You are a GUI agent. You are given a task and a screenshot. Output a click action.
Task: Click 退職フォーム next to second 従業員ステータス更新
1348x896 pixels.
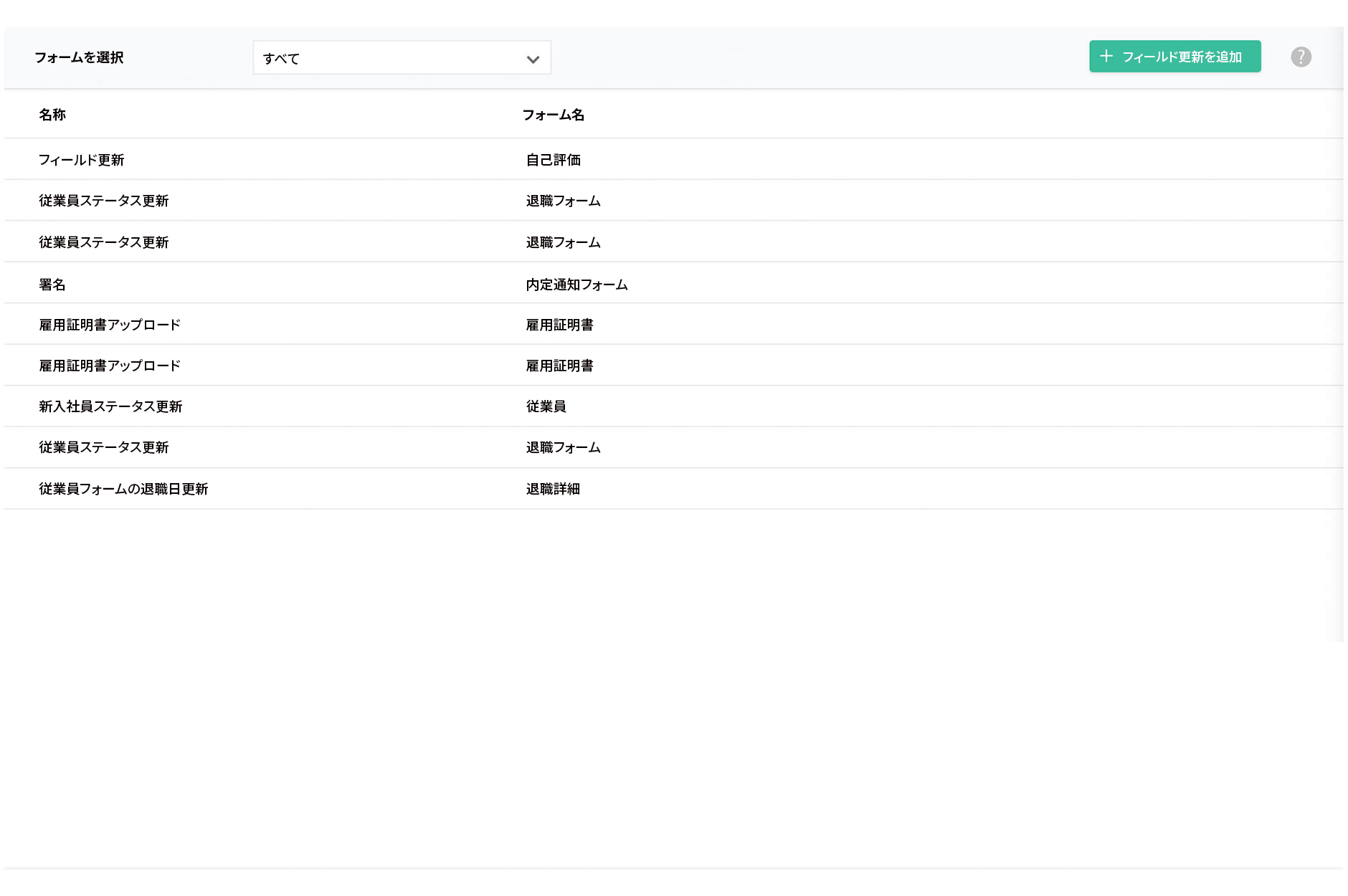[562, 242]
